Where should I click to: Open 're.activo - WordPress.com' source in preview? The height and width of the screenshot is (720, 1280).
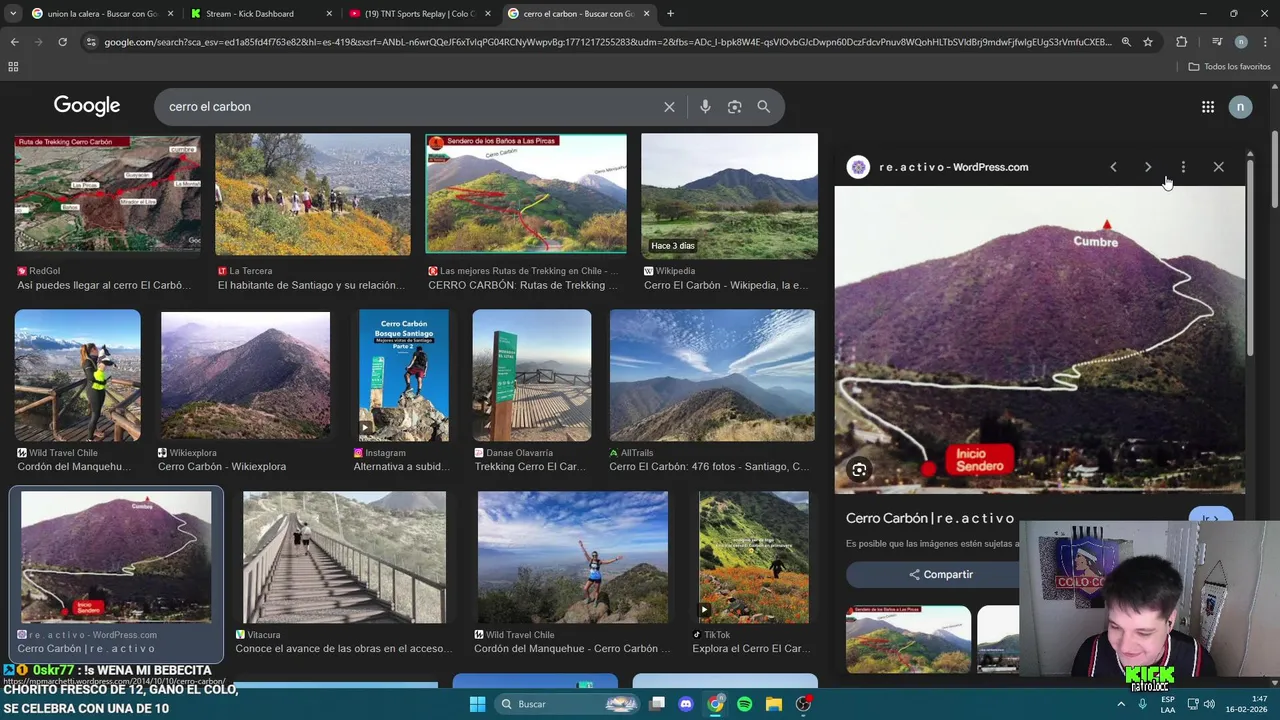click(953, 167)
